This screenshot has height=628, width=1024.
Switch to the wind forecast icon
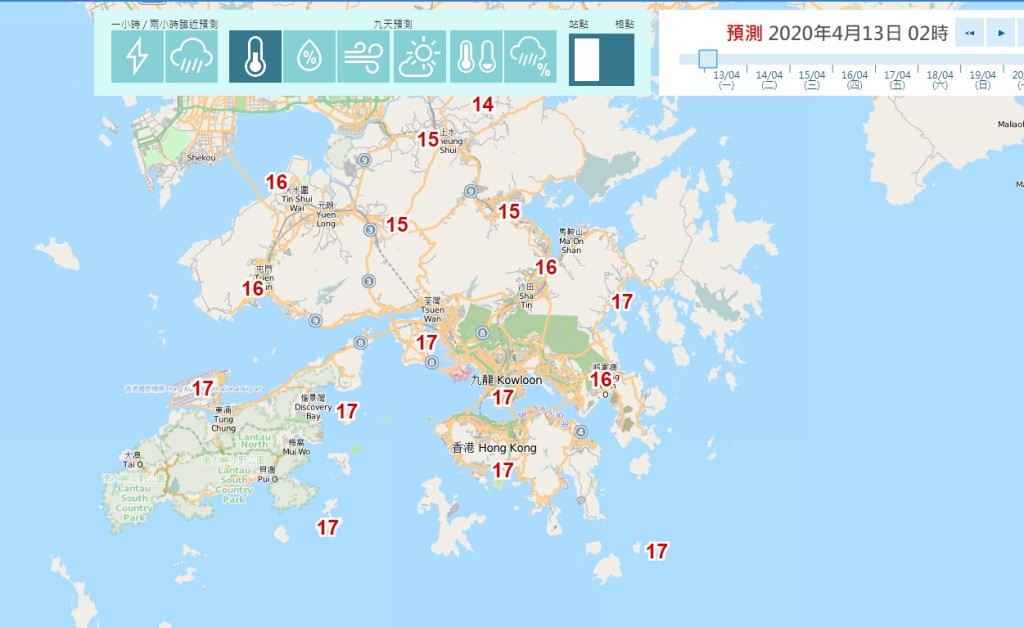pos(364,57)
